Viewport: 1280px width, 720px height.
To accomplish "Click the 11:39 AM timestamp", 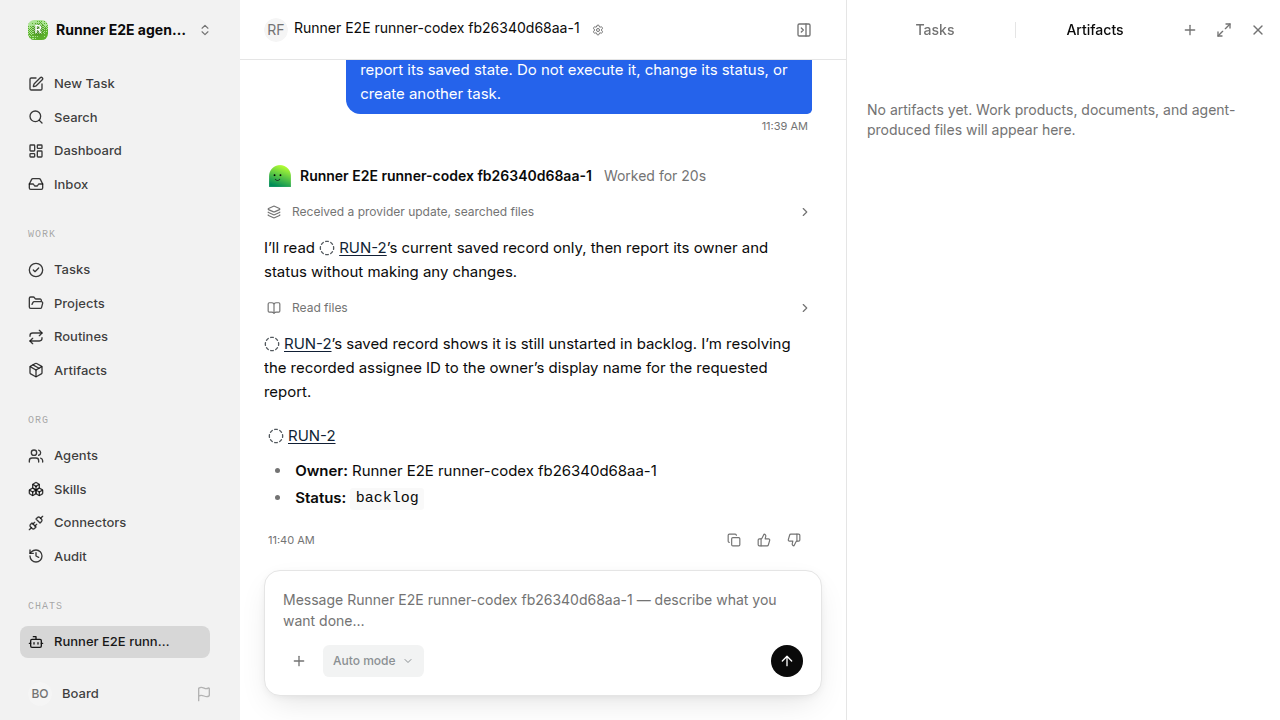I will tap(784, 126).
